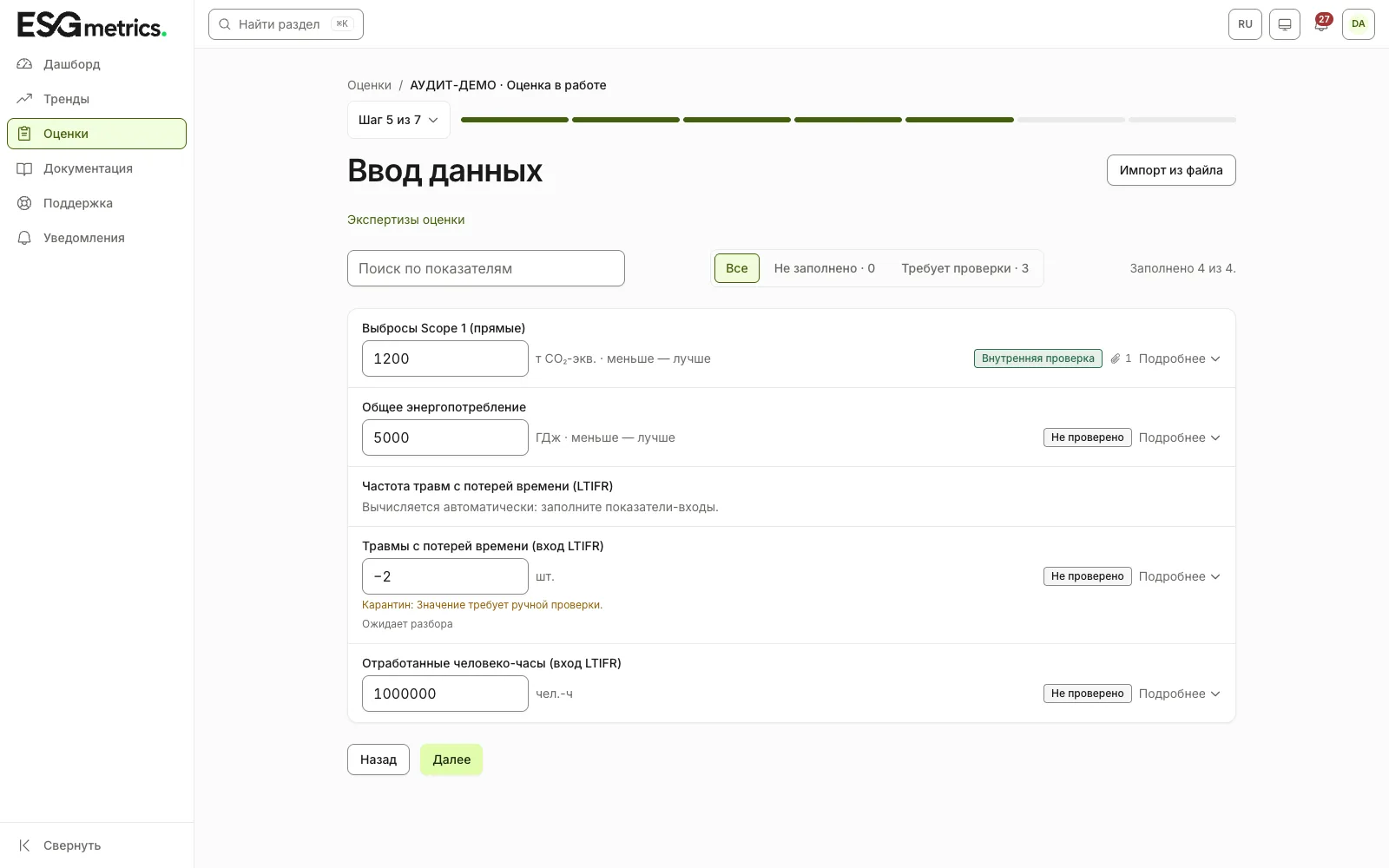This screenshot has width=1389, height=868.
Task: Click Не проверено badge for Отработанные человеко-часы
Action: coord(1088,694)
